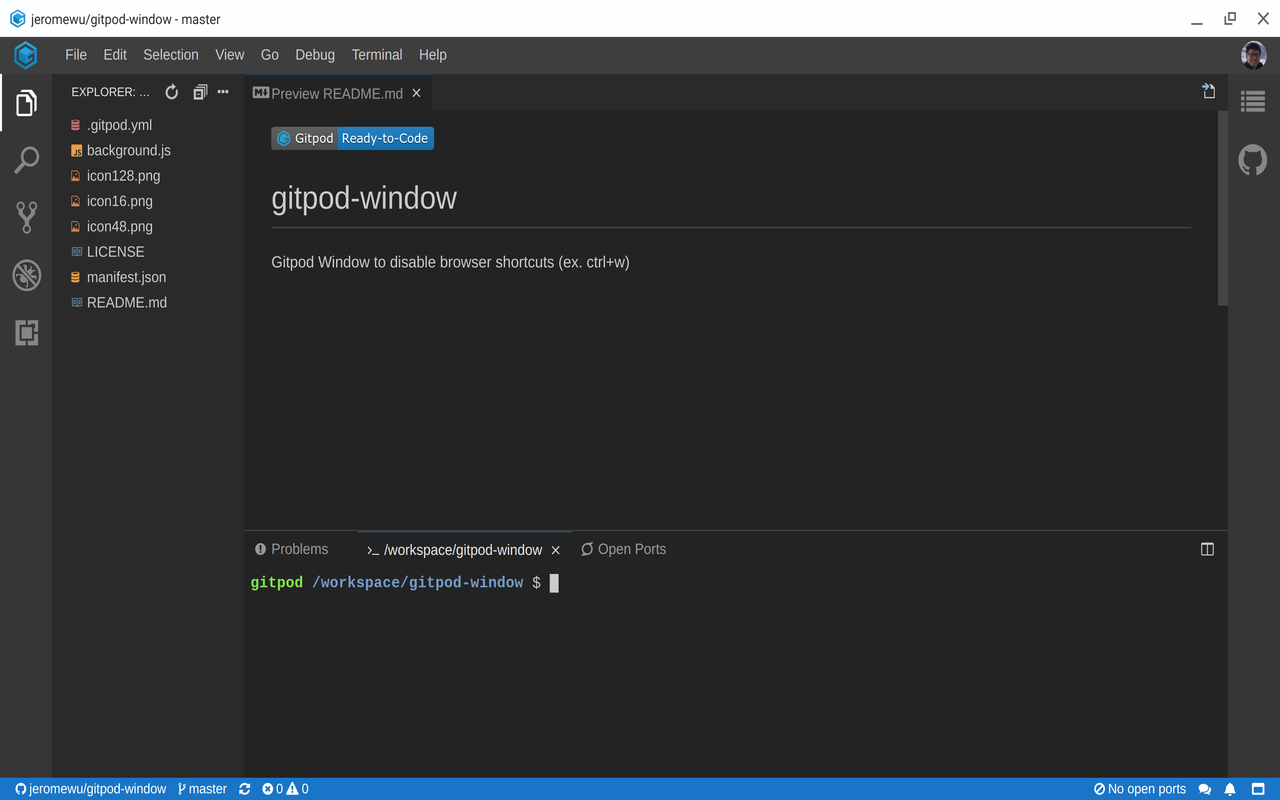
Task: Open errors and warnings count in status bar
Action: pyautogui.click(x=285, y=789)
